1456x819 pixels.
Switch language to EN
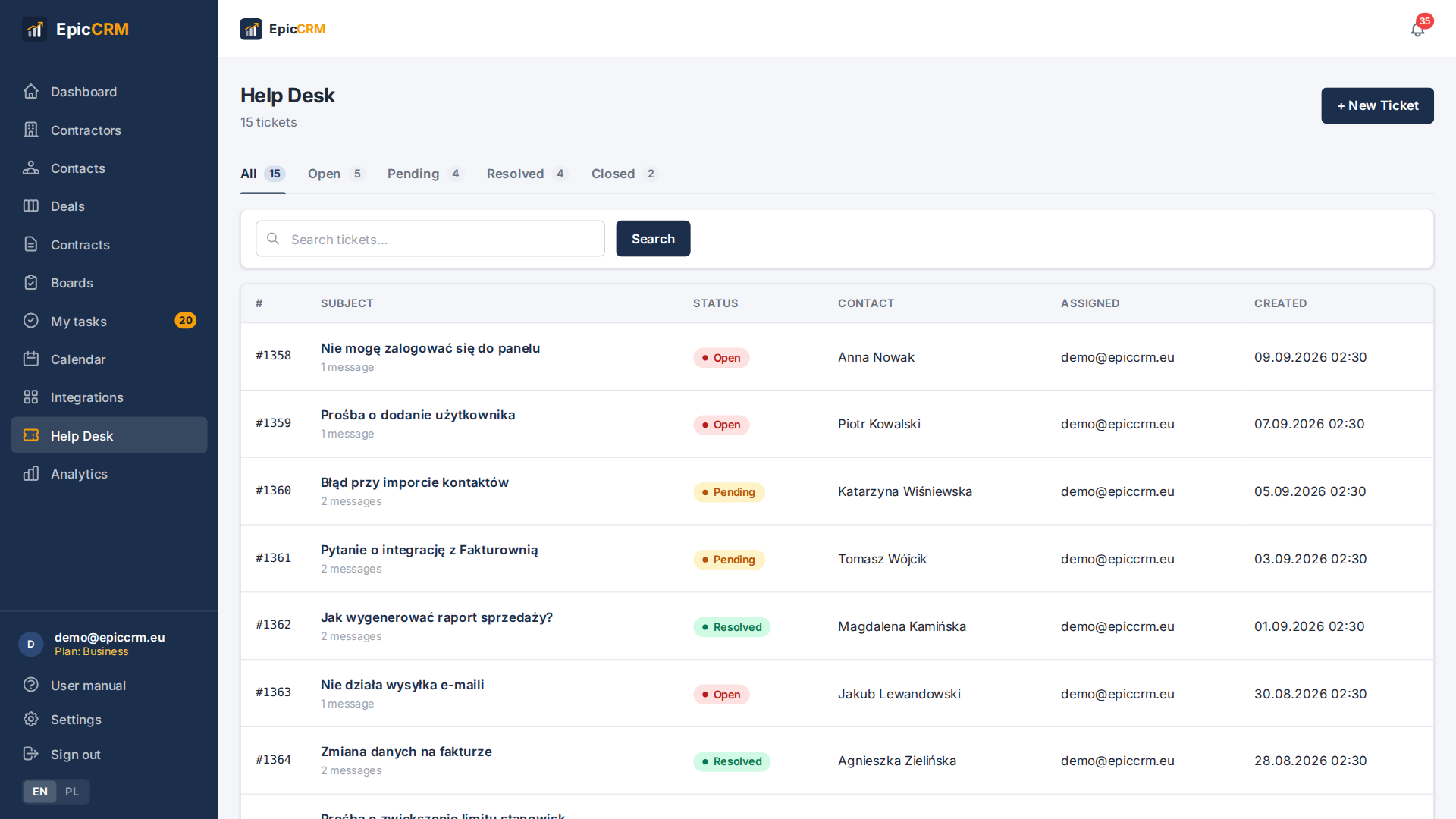[x=40, y=791]
